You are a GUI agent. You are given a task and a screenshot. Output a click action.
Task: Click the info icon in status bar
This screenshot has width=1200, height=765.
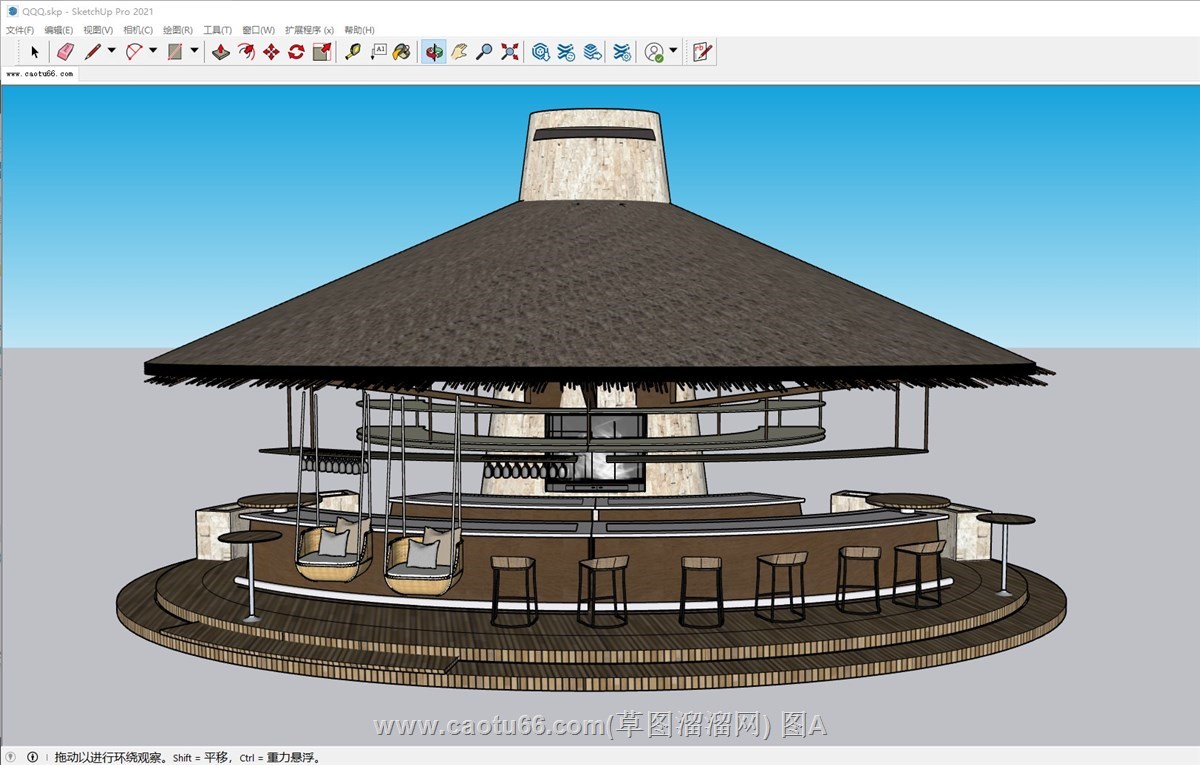coord(32,757)
